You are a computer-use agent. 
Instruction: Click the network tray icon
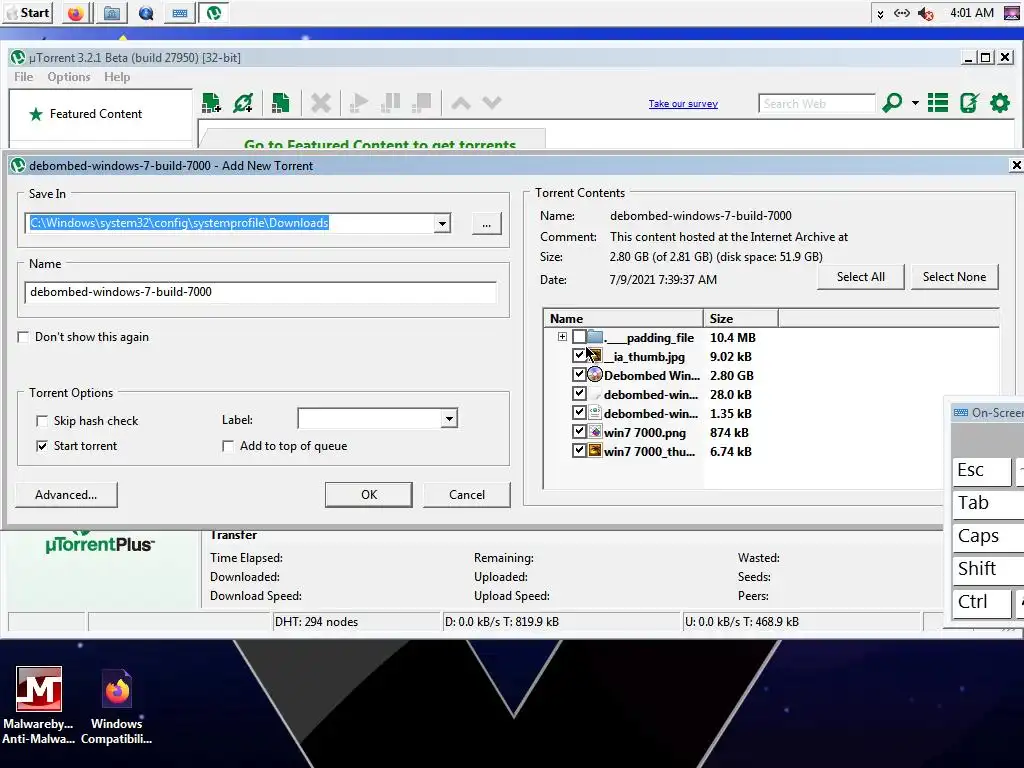[902, 13]
